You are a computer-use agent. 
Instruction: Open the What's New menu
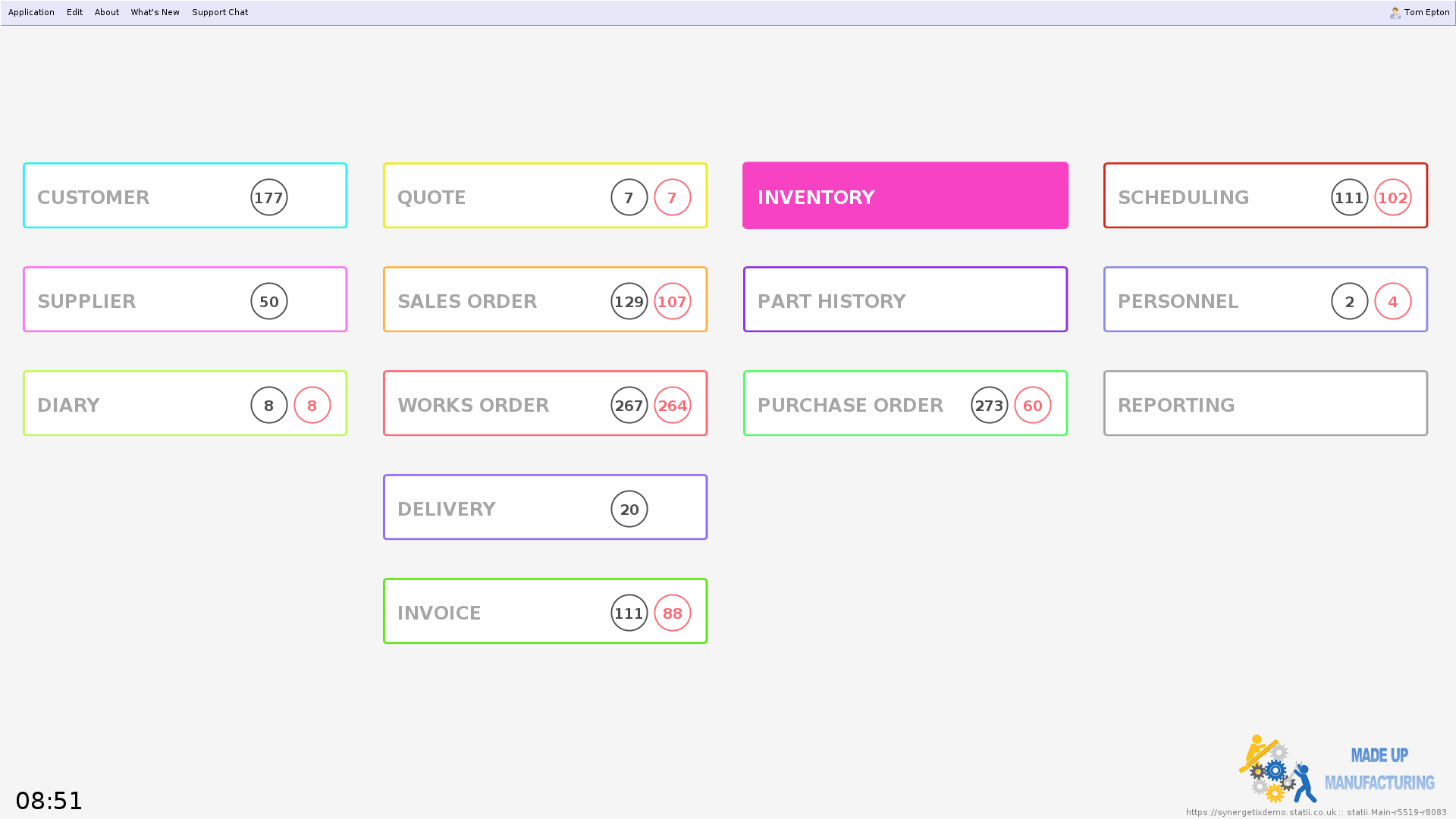(x=155, y=12)
